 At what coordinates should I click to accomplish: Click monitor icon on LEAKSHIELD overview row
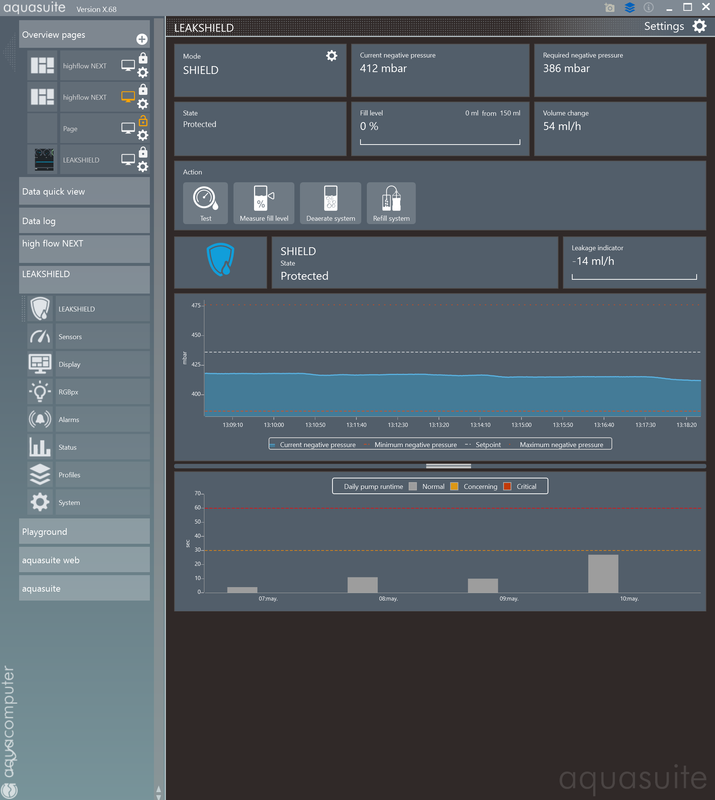tap(128, 160)
